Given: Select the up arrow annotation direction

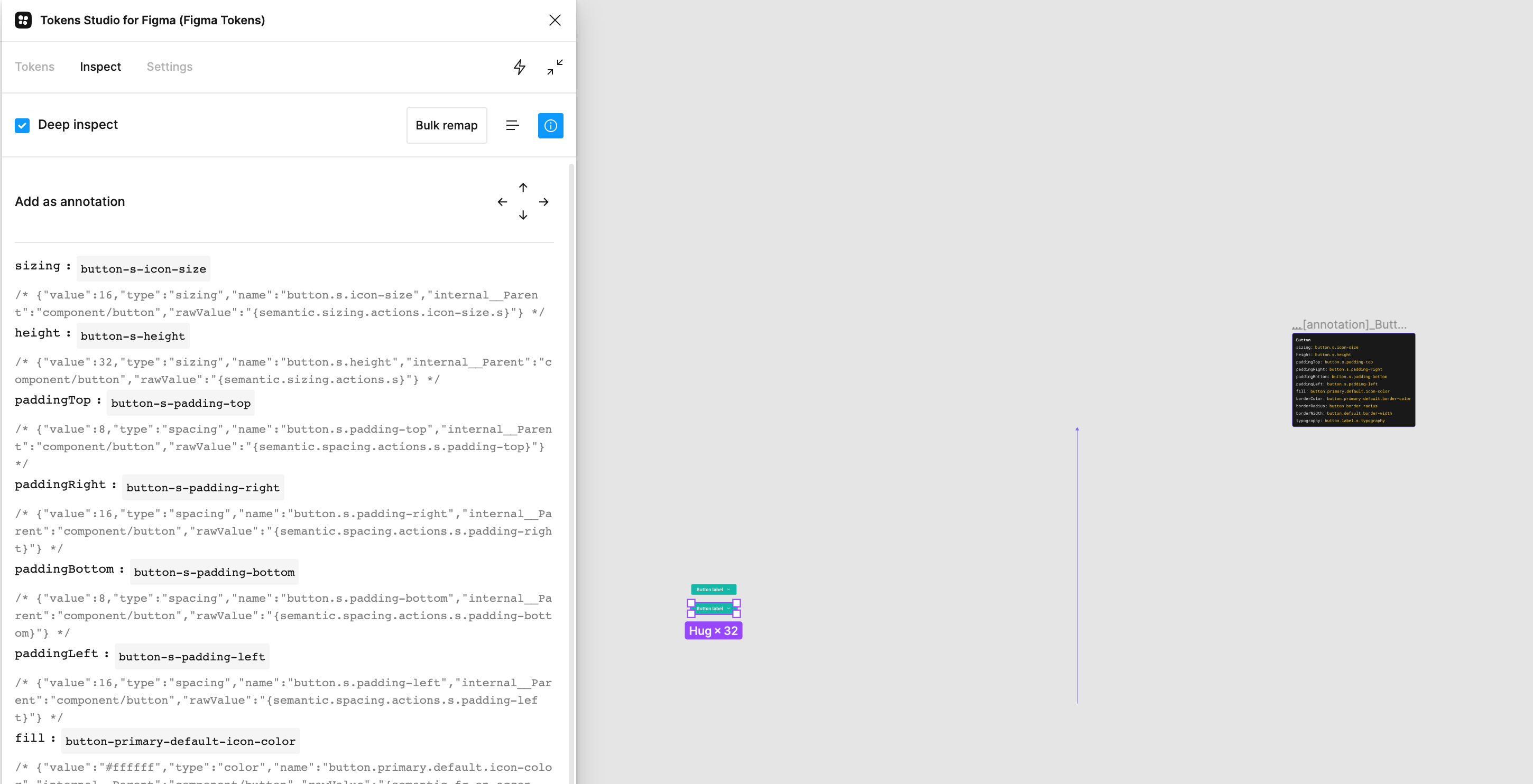Looking at the screenshot, I should click(x=522, y=188).
